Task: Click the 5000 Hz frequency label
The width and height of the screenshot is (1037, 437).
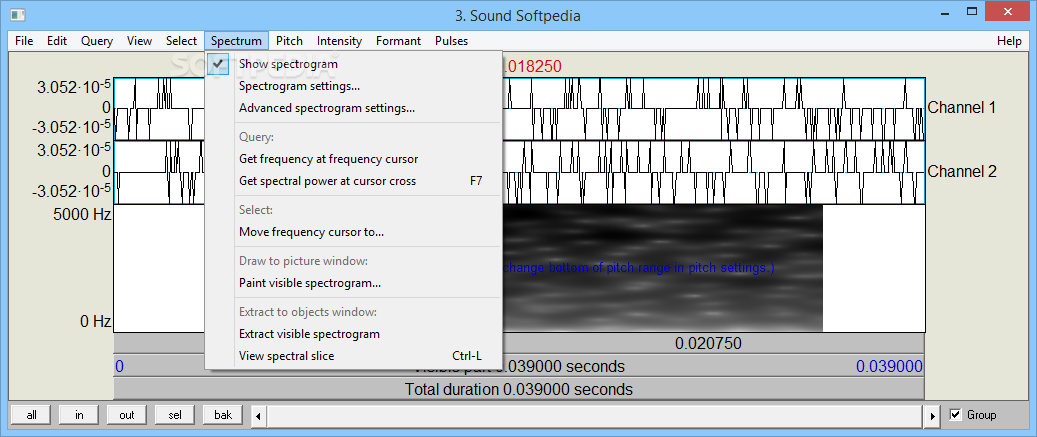Action: tap(83, 214)
